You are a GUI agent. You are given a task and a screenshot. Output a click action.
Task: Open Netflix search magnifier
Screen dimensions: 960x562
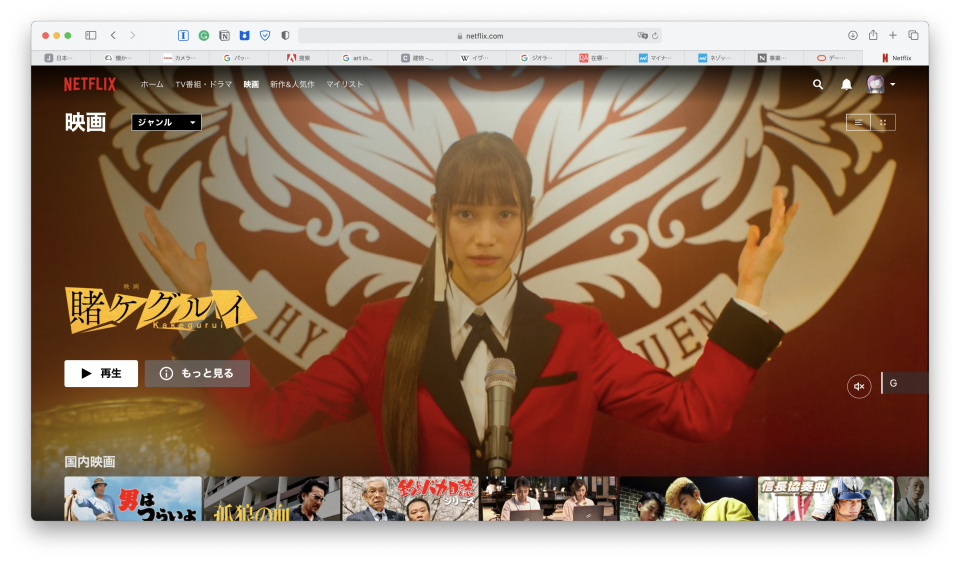coord(817,84)
